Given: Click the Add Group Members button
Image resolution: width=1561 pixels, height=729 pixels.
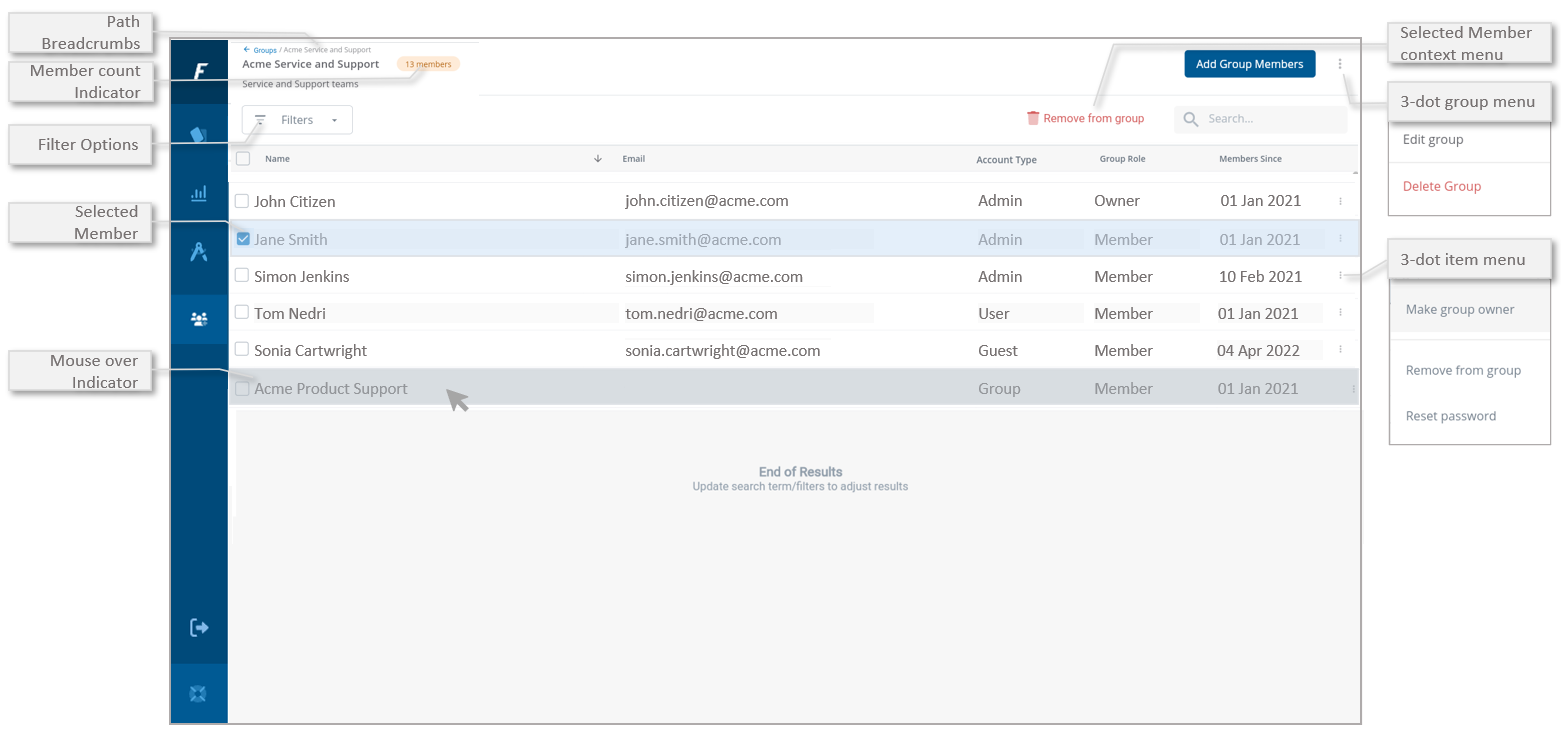Looking at the screenshot, I should (x=1249, y=64).
